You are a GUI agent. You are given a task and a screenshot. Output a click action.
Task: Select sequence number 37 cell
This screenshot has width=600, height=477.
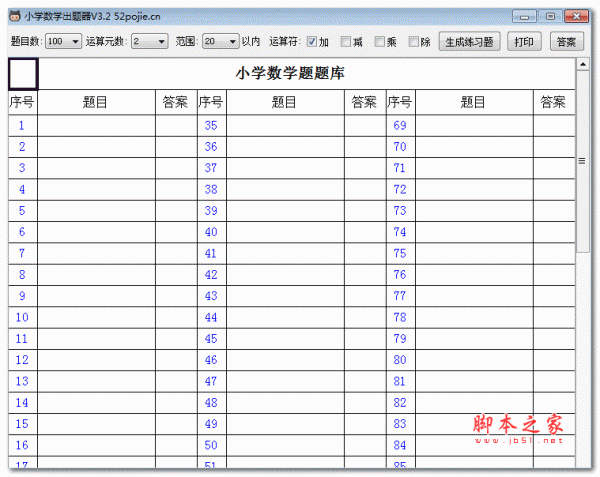(212, 168)
